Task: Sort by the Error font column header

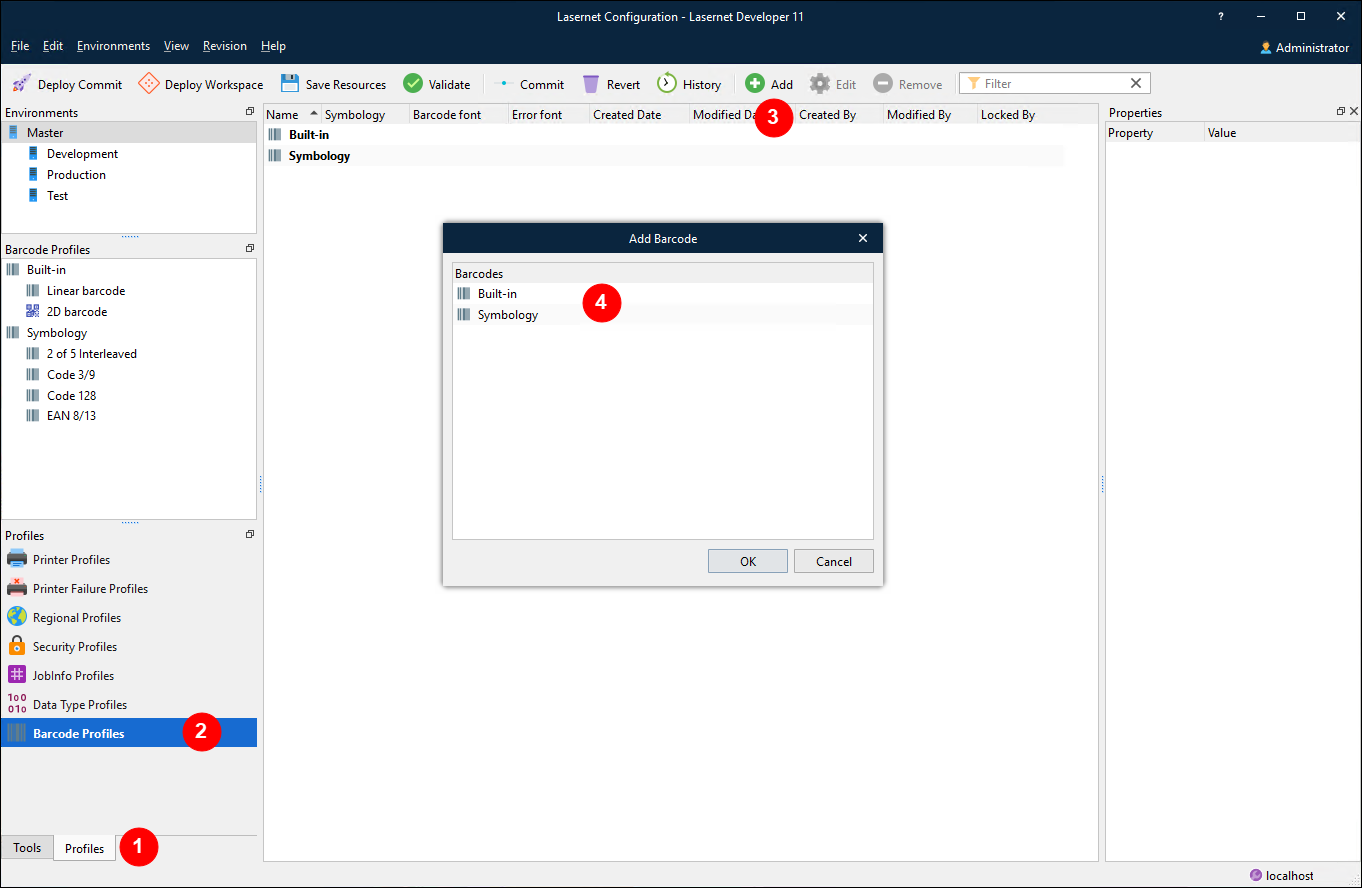Action: (x=549, y=114)
